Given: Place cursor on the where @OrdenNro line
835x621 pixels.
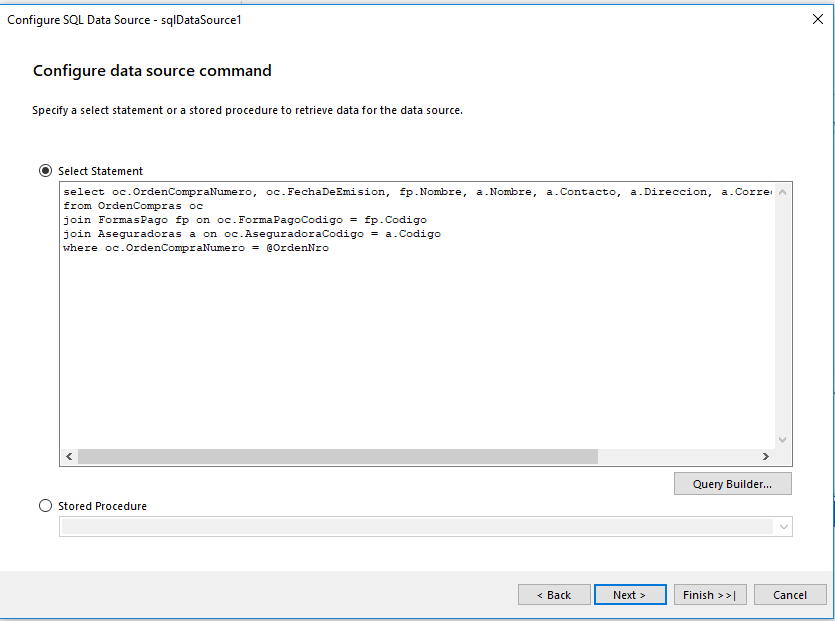Looking at the screenshot, I should [x=195, y=248].
